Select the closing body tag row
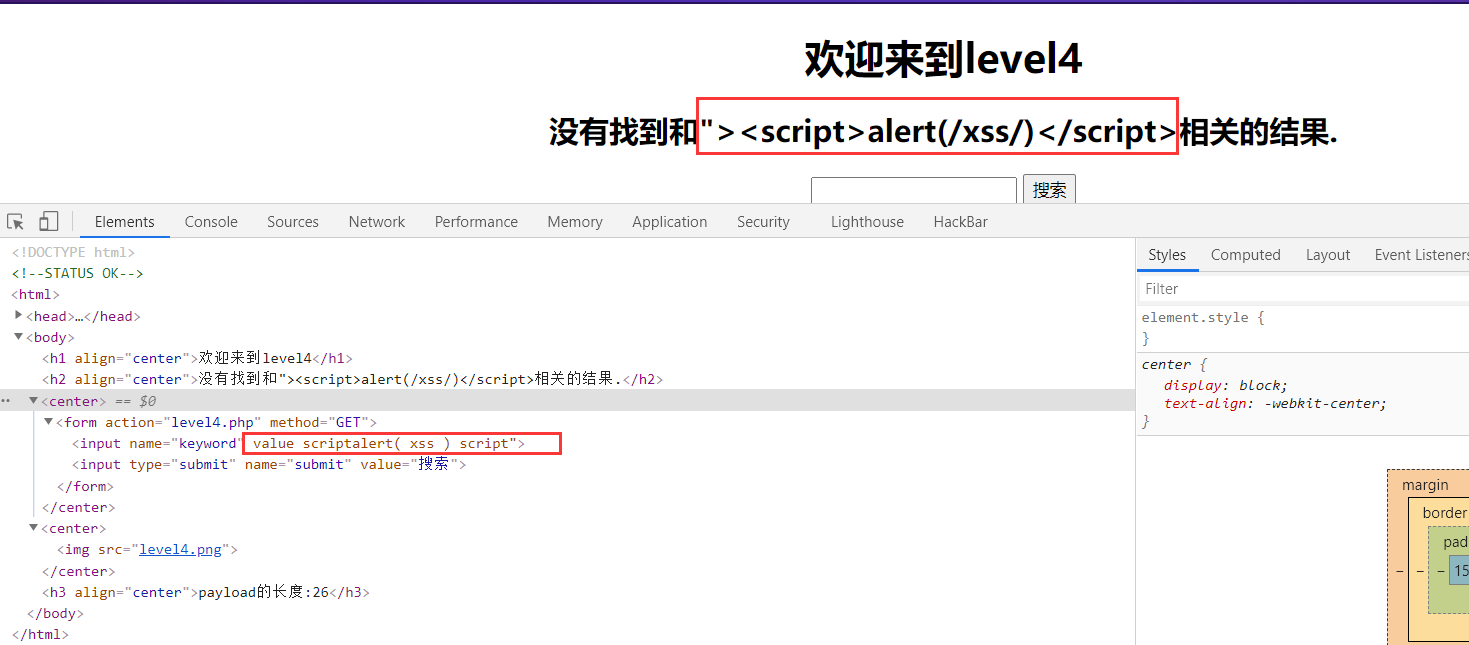Viewport: 1469px width, 645px height. coord(55,613)
